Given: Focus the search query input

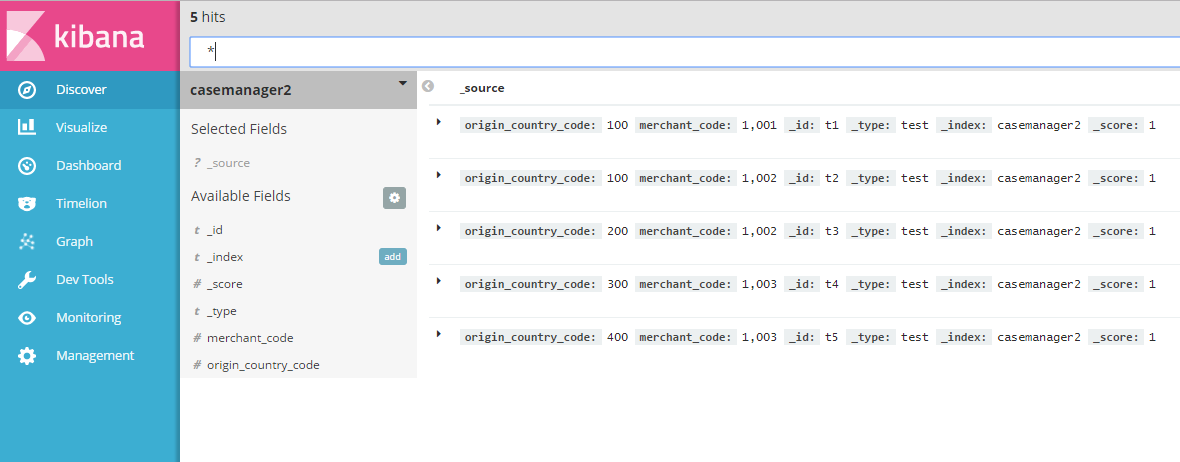Looking at the screenshot, I should [685, 52].
